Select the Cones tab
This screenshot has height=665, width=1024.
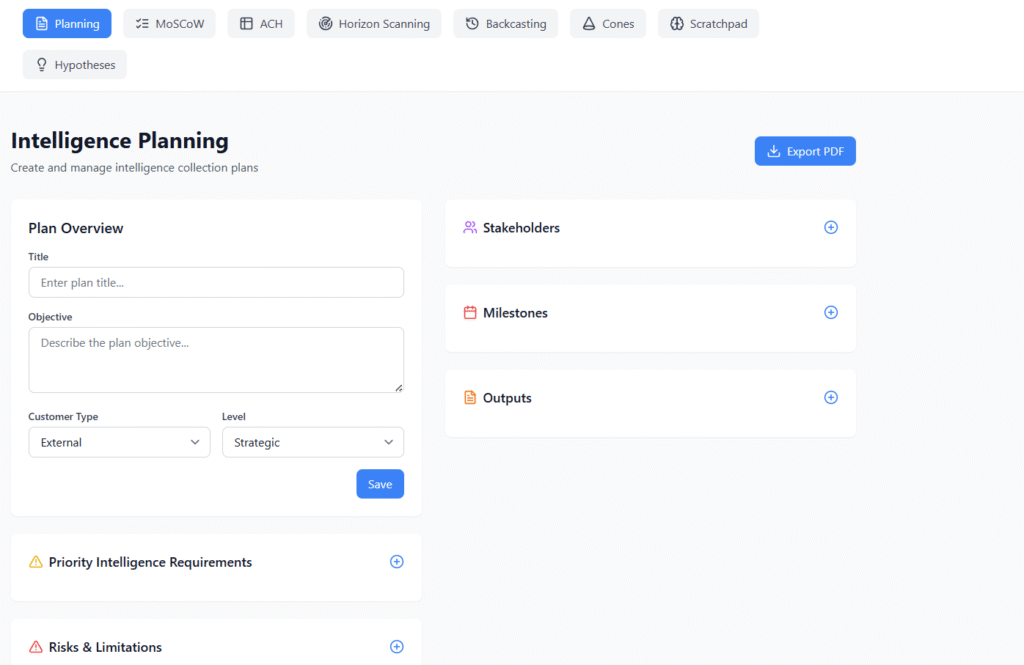tap(608, 24)
